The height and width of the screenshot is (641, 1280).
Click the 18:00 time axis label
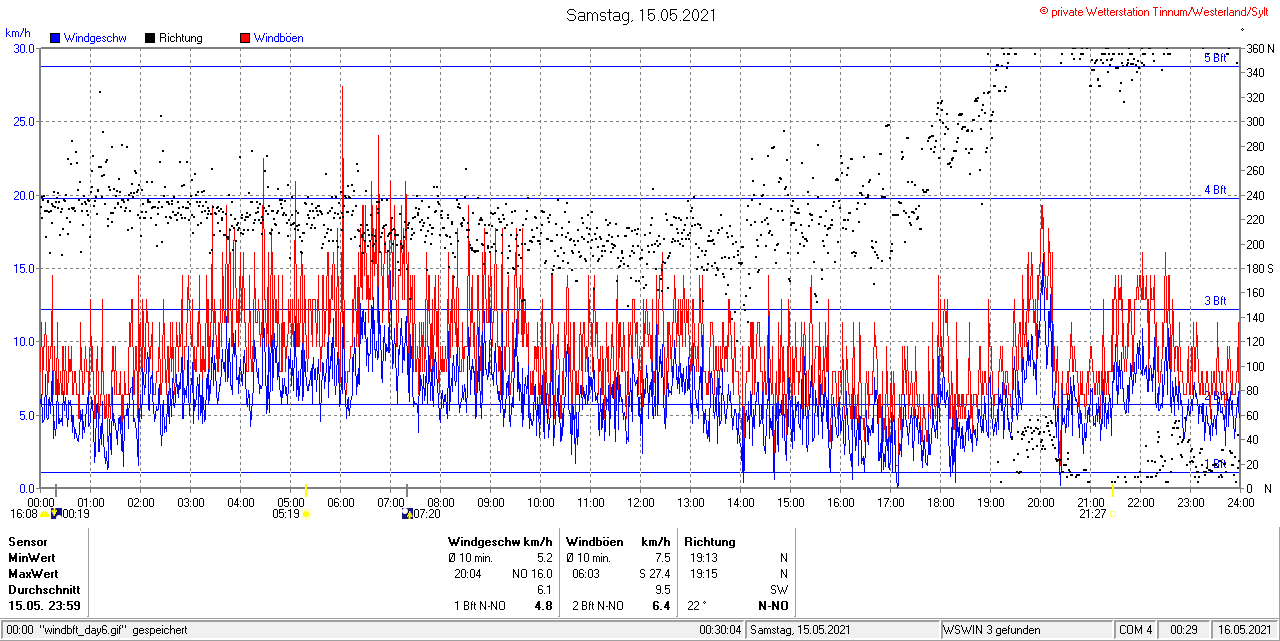[x=941, y=502]
